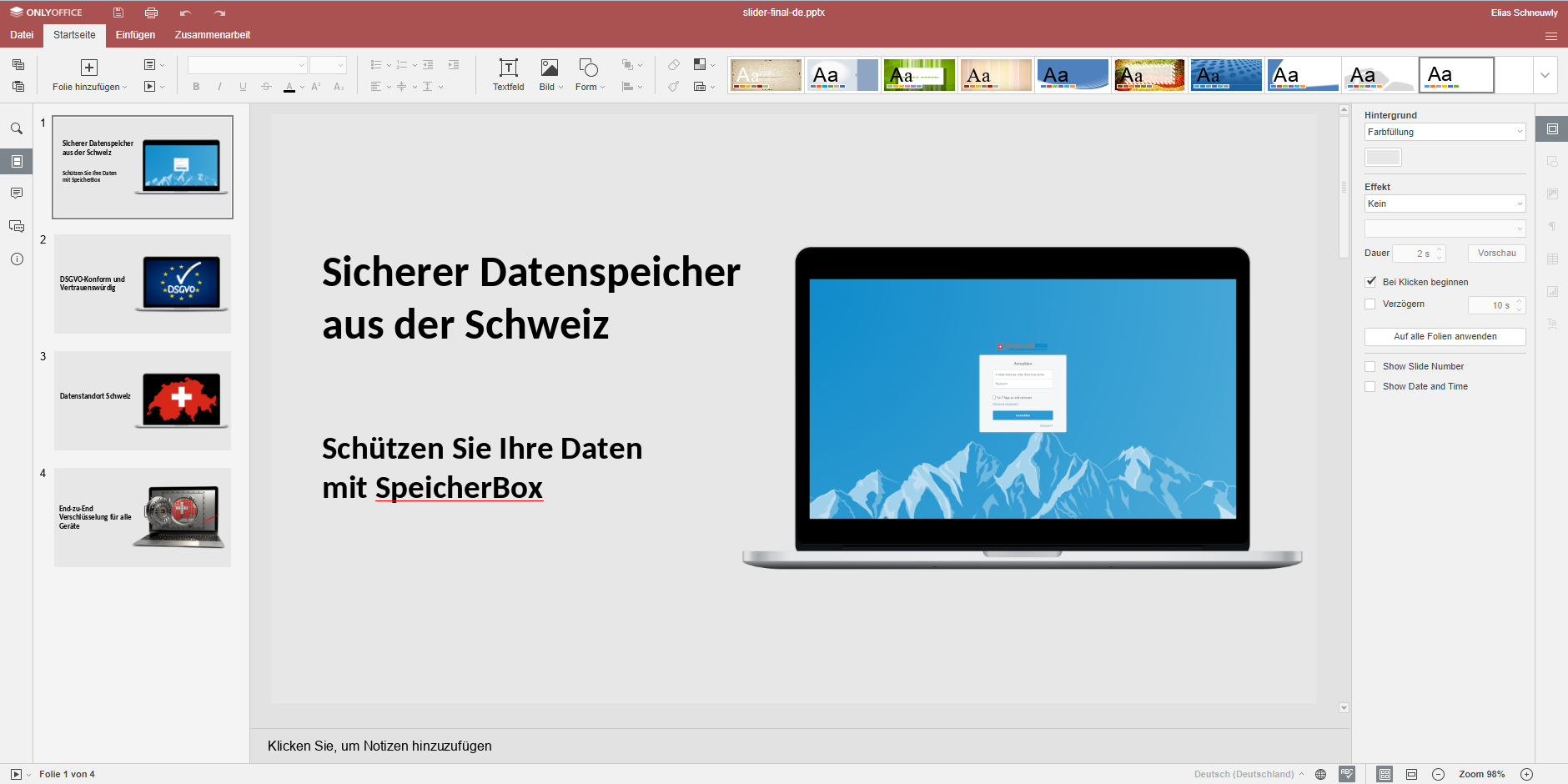Open the search icon in left sidebar
Screen dimensions: 1568x784
click(x=16, y=128)
